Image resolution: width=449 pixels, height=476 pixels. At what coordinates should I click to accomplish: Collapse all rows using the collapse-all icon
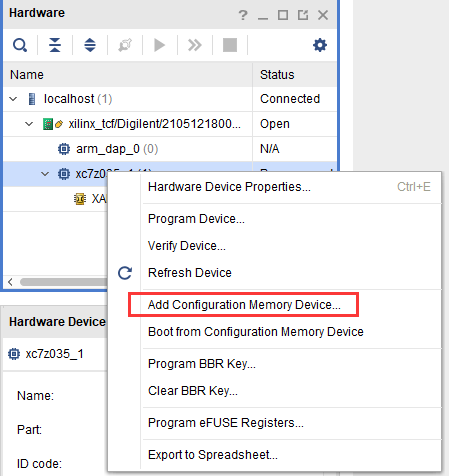tap(55, 45)
